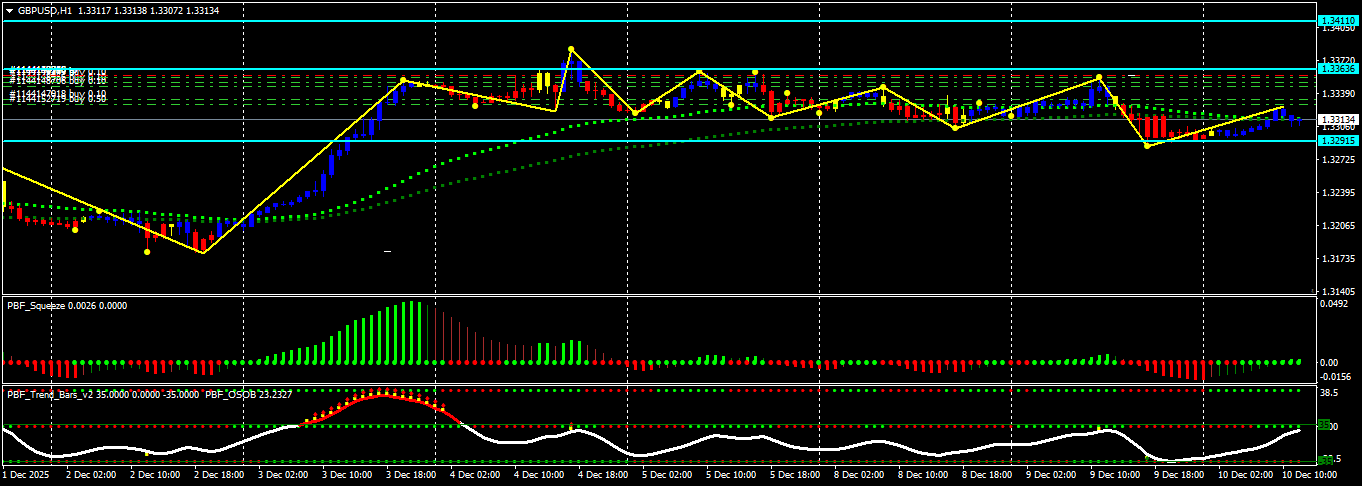The width and height of the screenshot is (1362, 486).
Task: Click price scale value 1.33390
Action: pos(1338,93)
